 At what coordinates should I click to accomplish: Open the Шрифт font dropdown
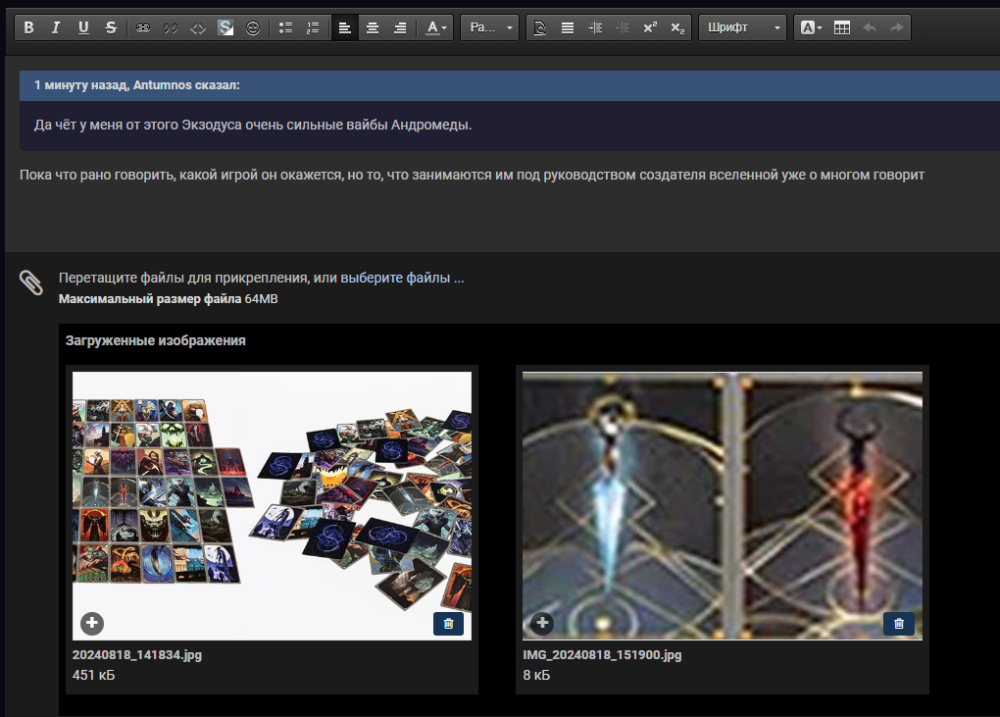tap(744, 28)
